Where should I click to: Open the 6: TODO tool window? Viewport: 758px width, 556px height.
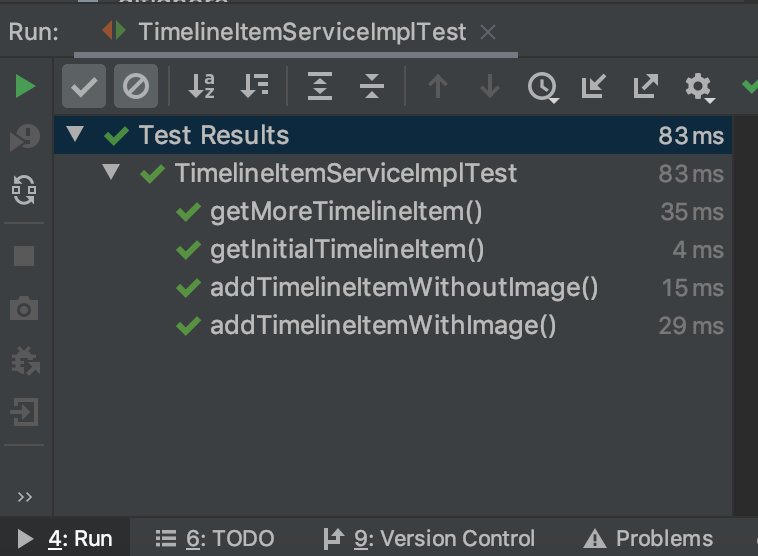point(215,539)
